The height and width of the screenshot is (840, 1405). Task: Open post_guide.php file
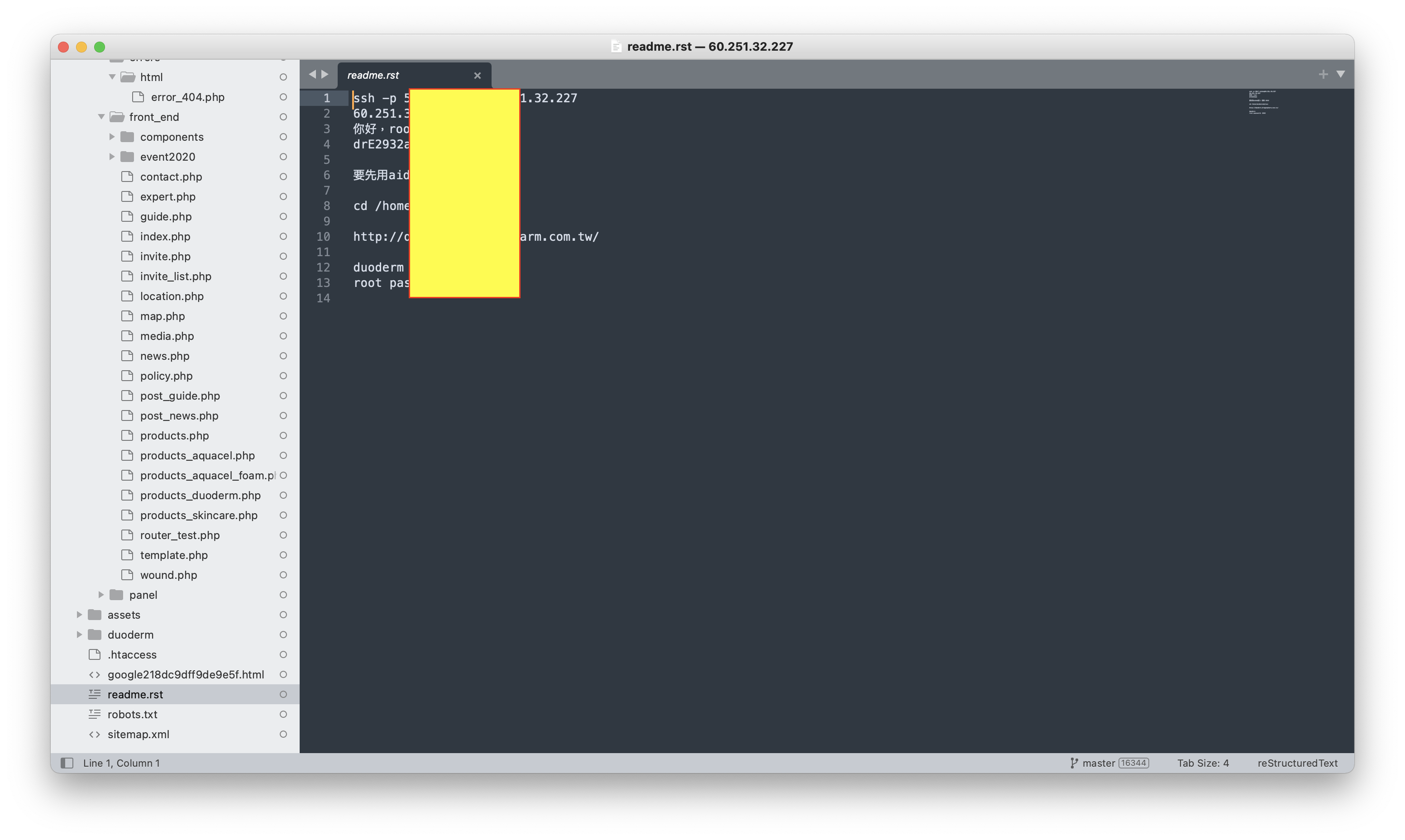[180, 395]
